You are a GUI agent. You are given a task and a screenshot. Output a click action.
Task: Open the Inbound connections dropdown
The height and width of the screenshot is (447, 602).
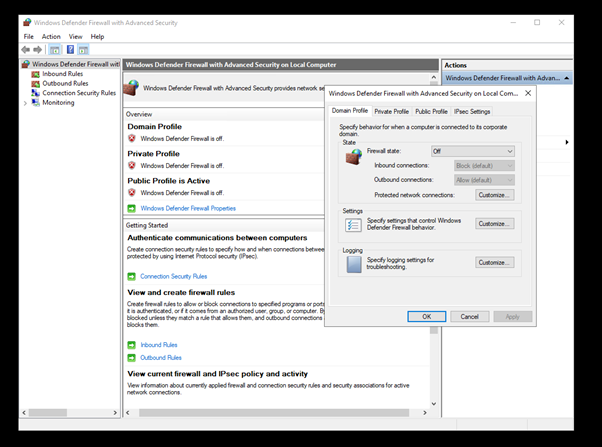tap(484, 166)
